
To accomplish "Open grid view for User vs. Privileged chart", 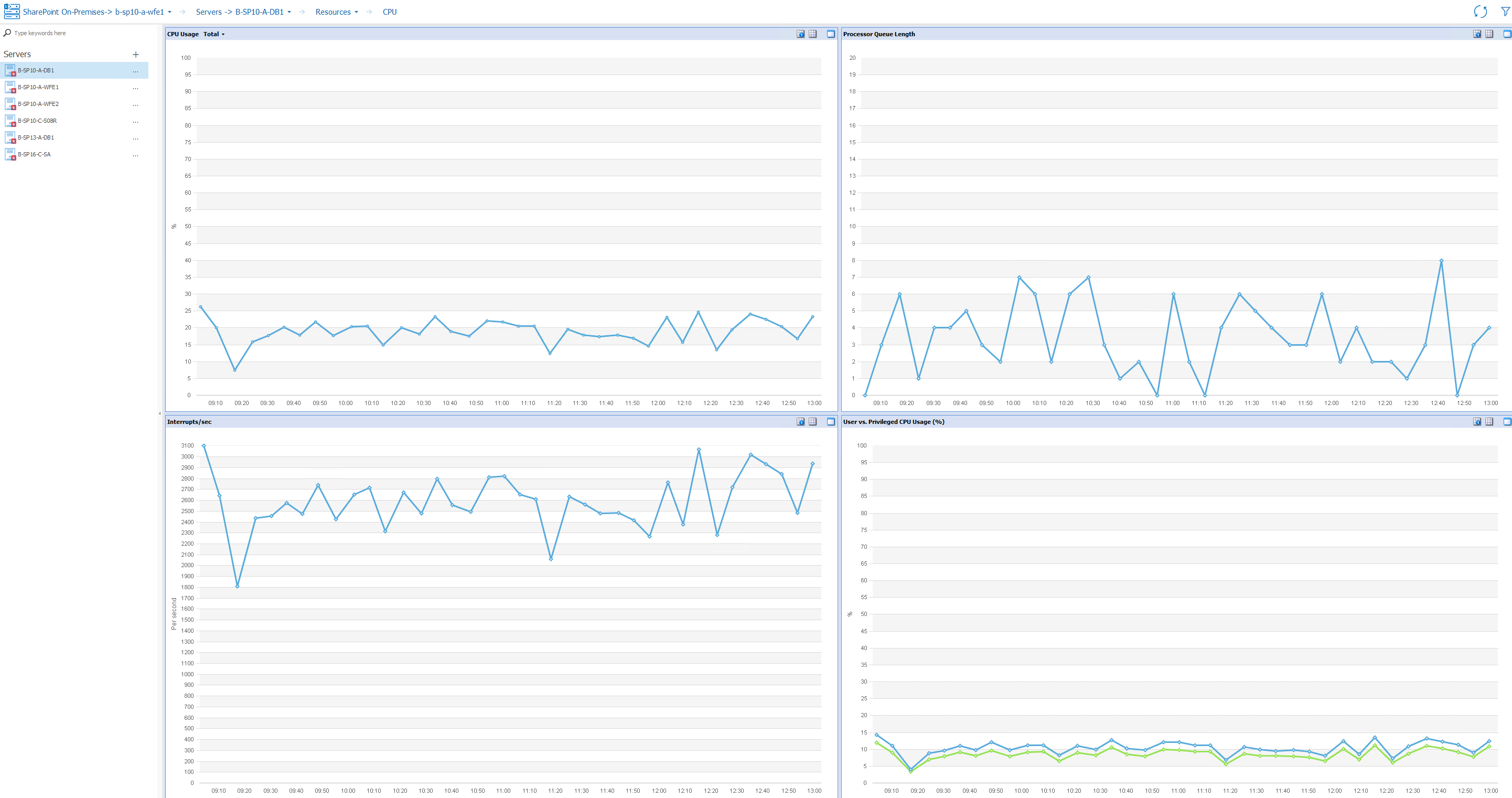I will 1488,422.
